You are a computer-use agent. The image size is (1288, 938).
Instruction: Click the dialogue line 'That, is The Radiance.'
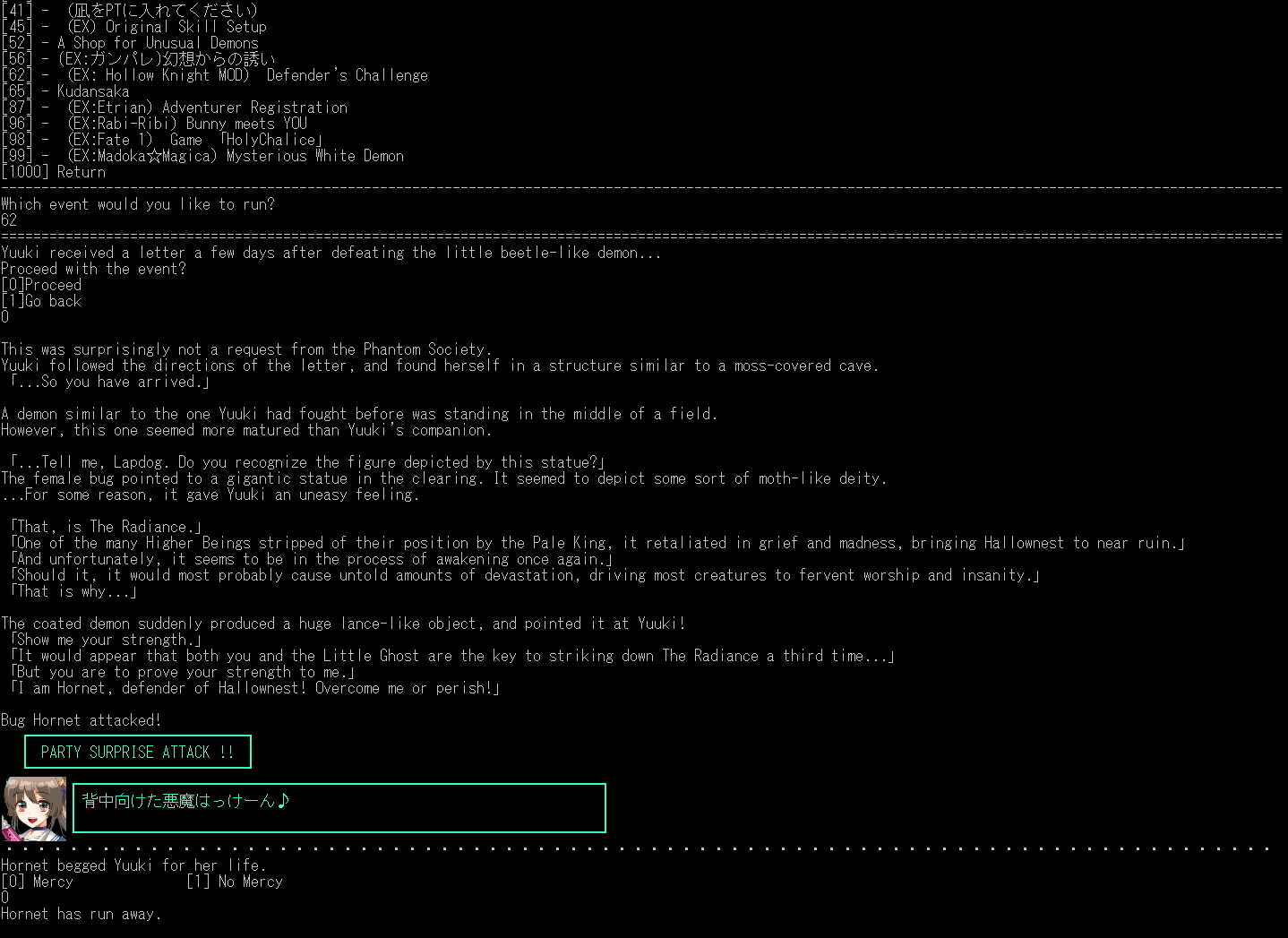pos(106,527)
